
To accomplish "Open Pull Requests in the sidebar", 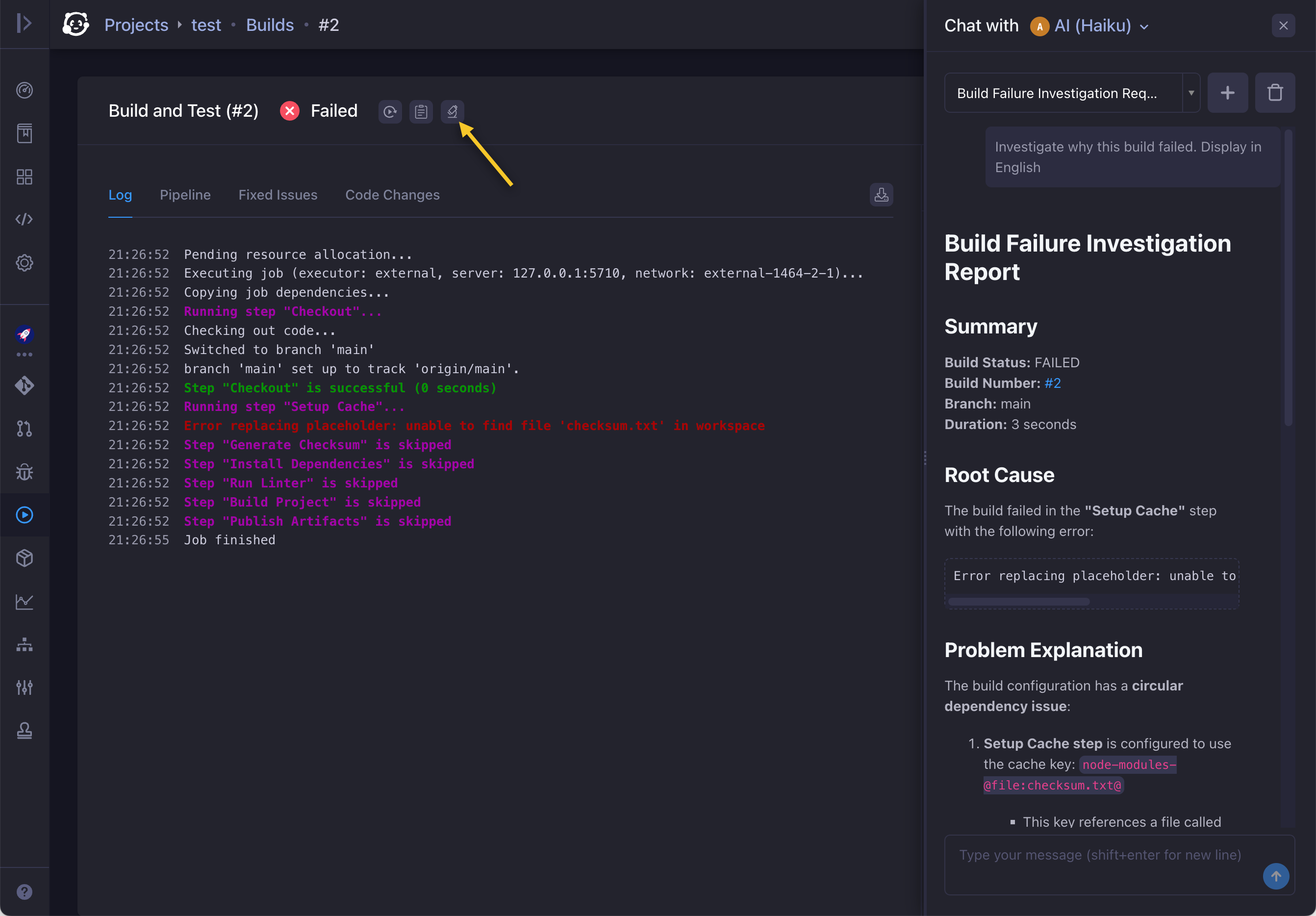I will (24, 429).
